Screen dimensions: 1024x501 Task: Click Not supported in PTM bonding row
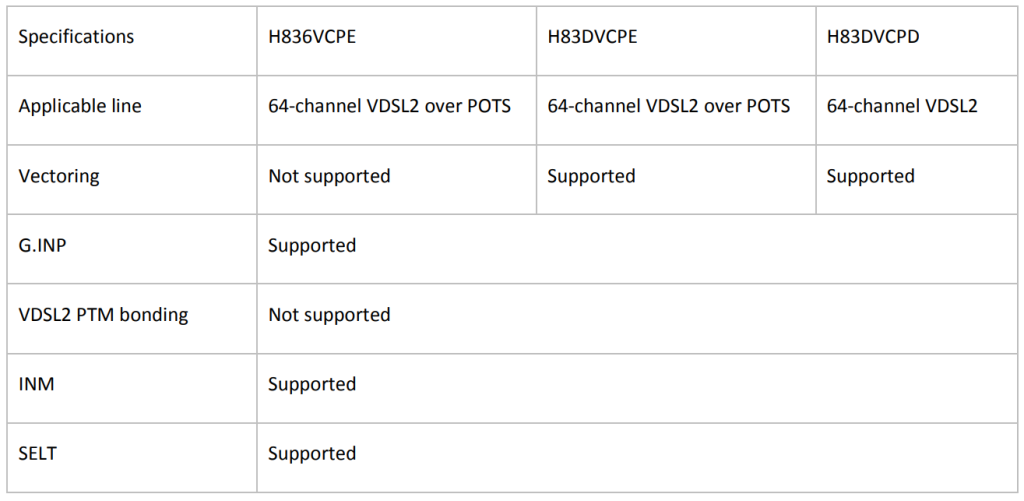tap(329, 315)
